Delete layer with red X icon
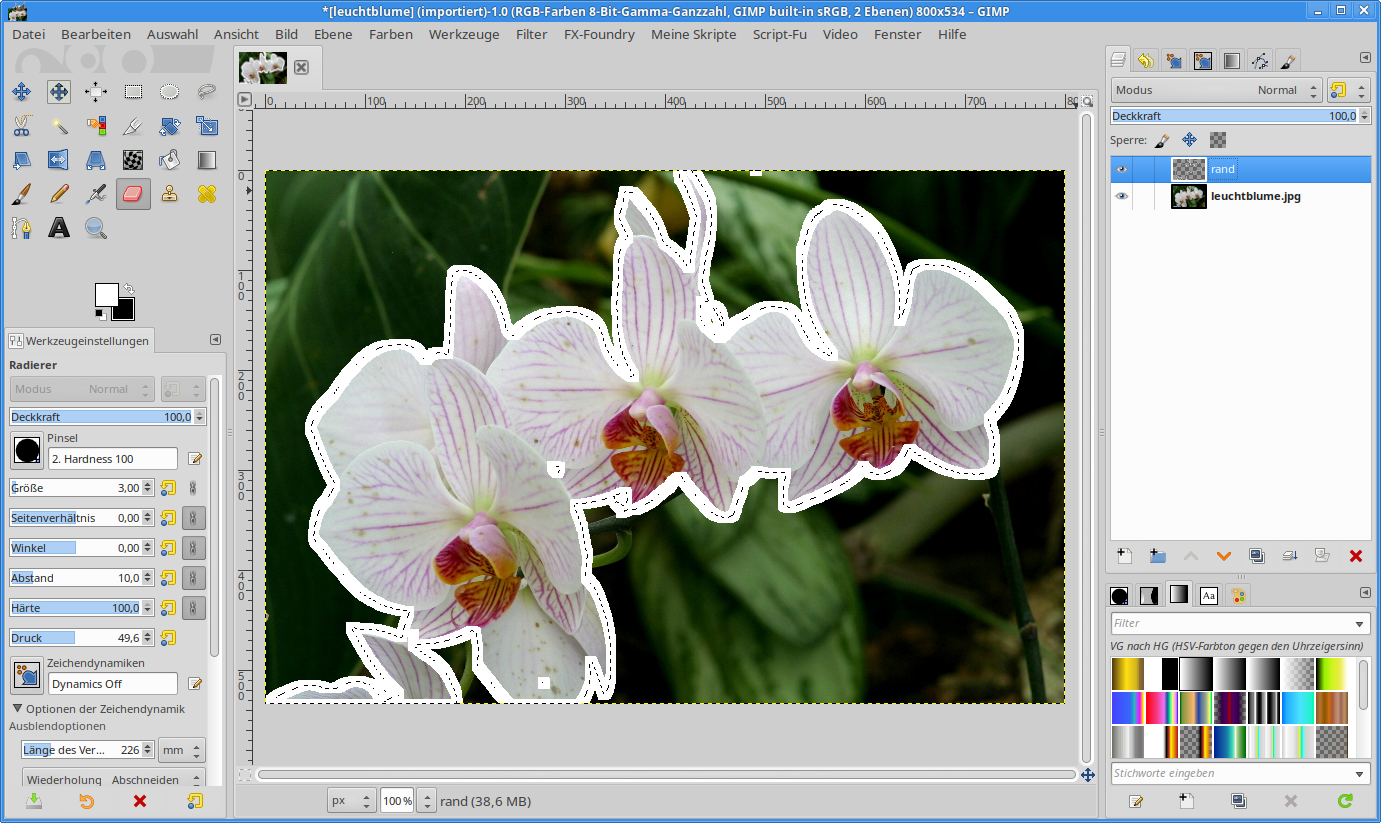Viewport: 1381px width, 823px height. click(x=1356, y=556)
